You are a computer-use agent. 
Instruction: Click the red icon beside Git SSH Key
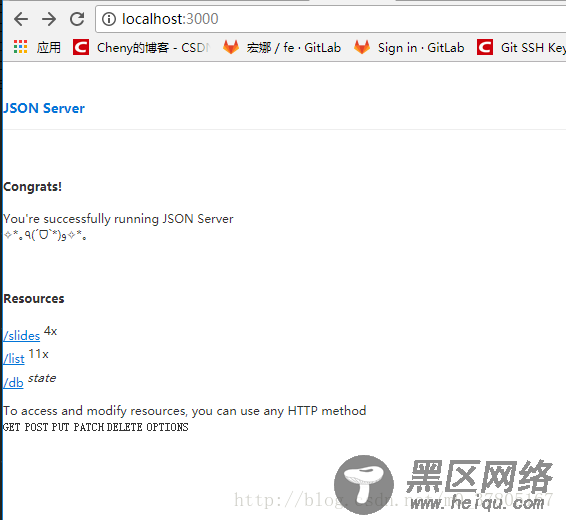coord(485,47)
